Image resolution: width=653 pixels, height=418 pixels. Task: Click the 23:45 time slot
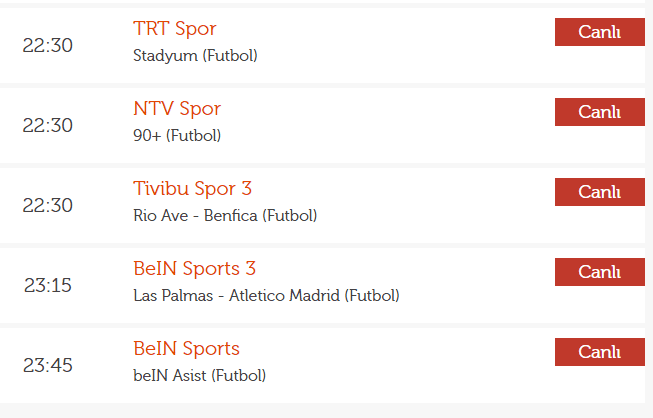click(47, 365)
